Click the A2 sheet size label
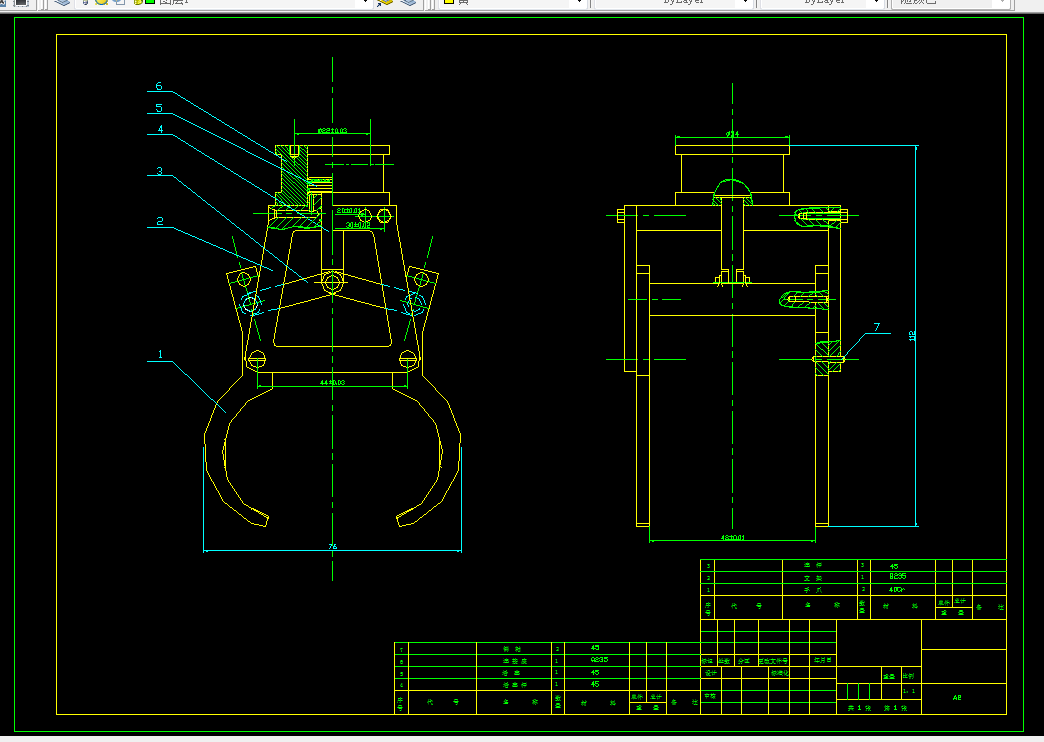The image size is (1044, 742). (x=957, y=698)
